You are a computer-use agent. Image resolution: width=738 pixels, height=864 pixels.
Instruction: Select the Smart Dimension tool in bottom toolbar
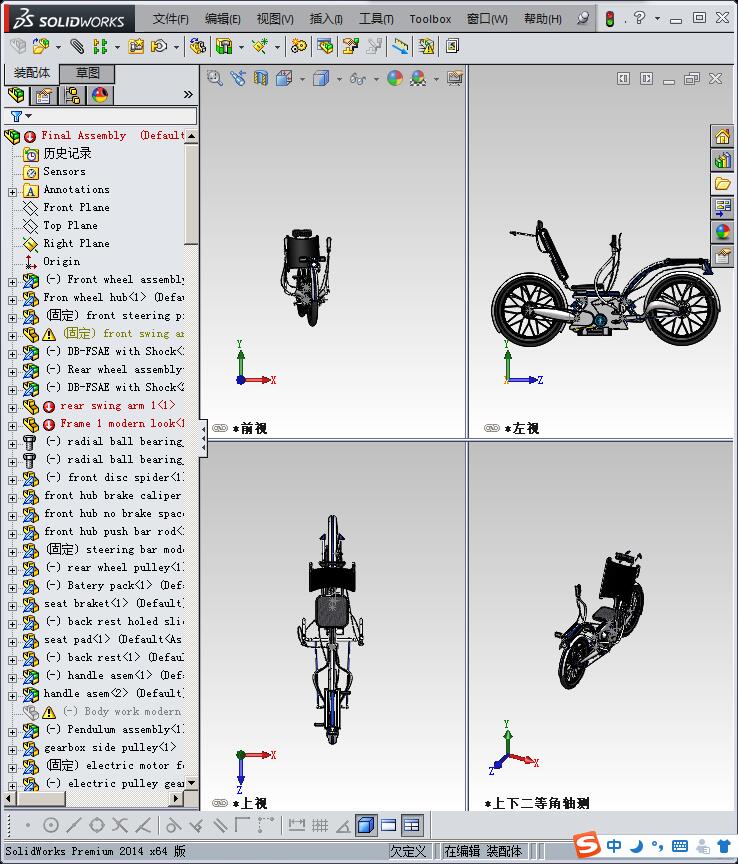coord(297,825)
